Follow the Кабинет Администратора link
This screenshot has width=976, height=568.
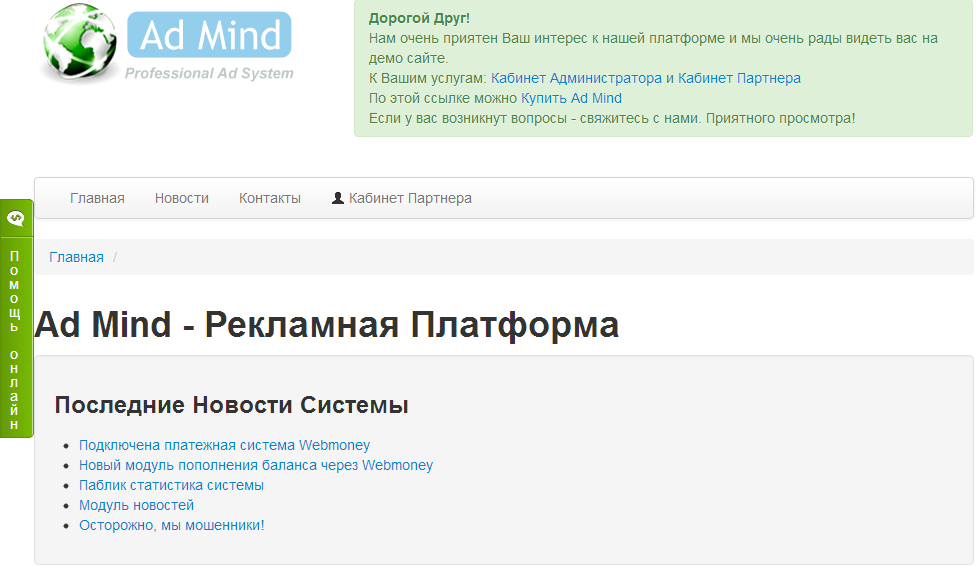point(576,78)
